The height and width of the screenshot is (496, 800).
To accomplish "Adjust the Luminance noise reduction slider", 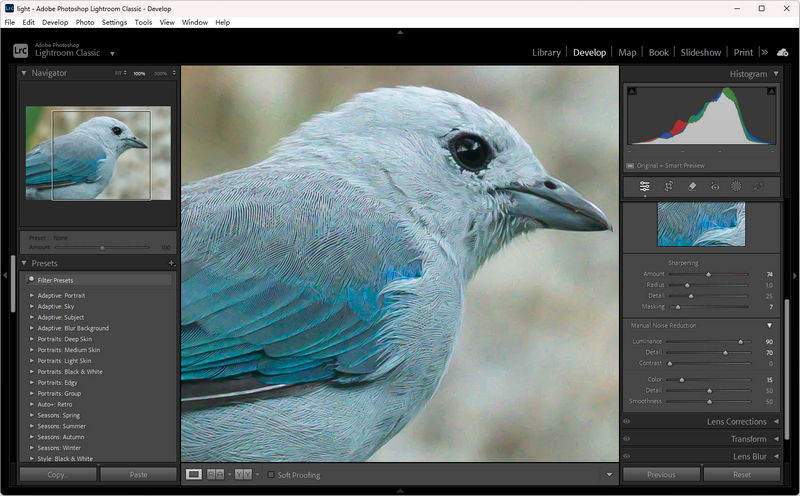I will (x=741, y=341).
